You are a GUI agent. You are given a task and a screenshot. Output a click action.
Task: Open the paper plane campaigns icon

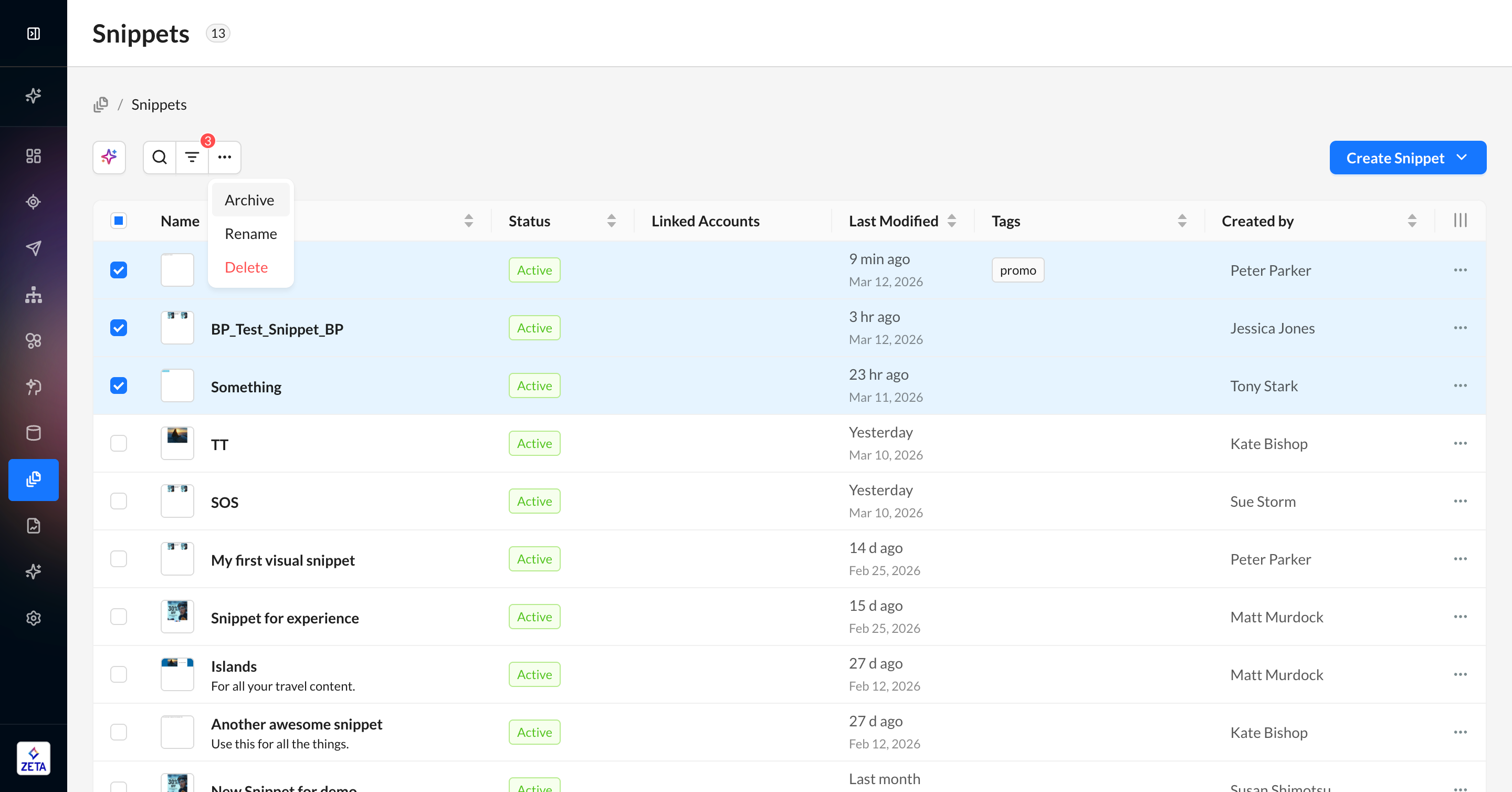click(34, 248)
